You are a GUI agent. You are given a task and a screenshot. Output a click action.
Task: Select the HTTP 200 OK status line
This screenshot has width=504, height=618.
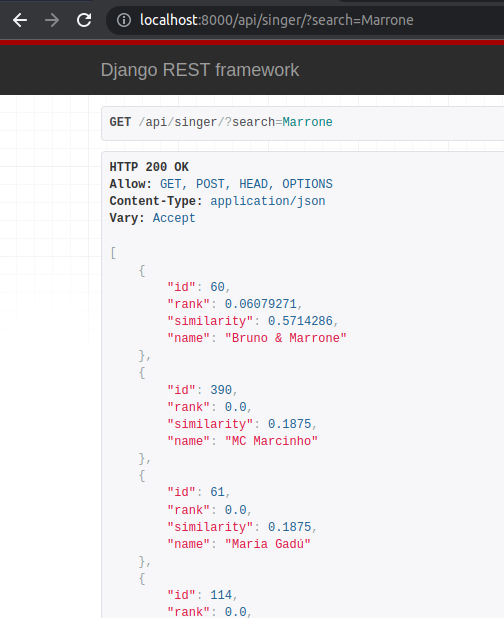(x=149, y=167)
